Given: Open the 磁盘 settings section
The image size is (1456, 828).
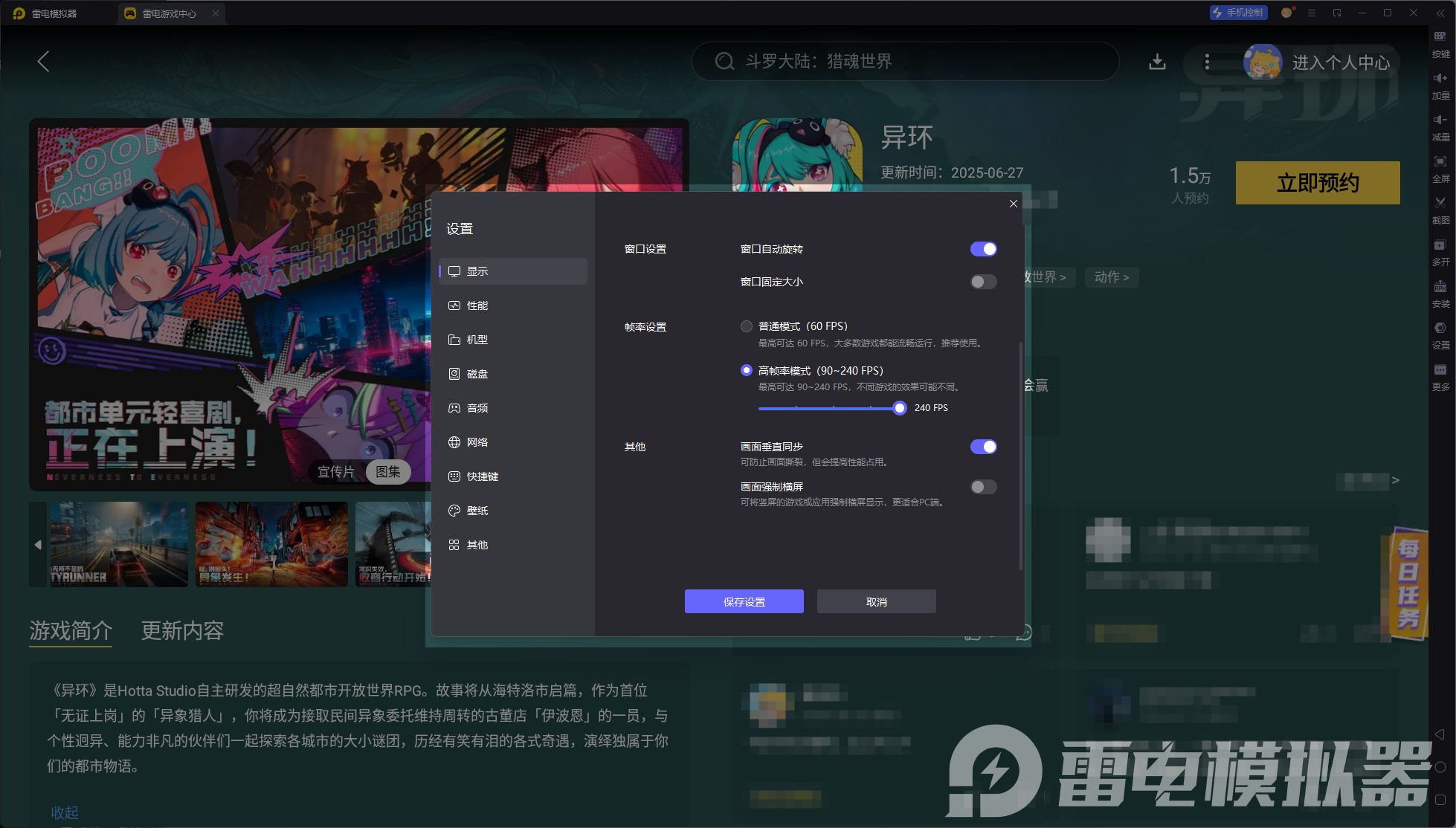Looking at the screenshot, I should pyautogui.click(x=477, y=374).
